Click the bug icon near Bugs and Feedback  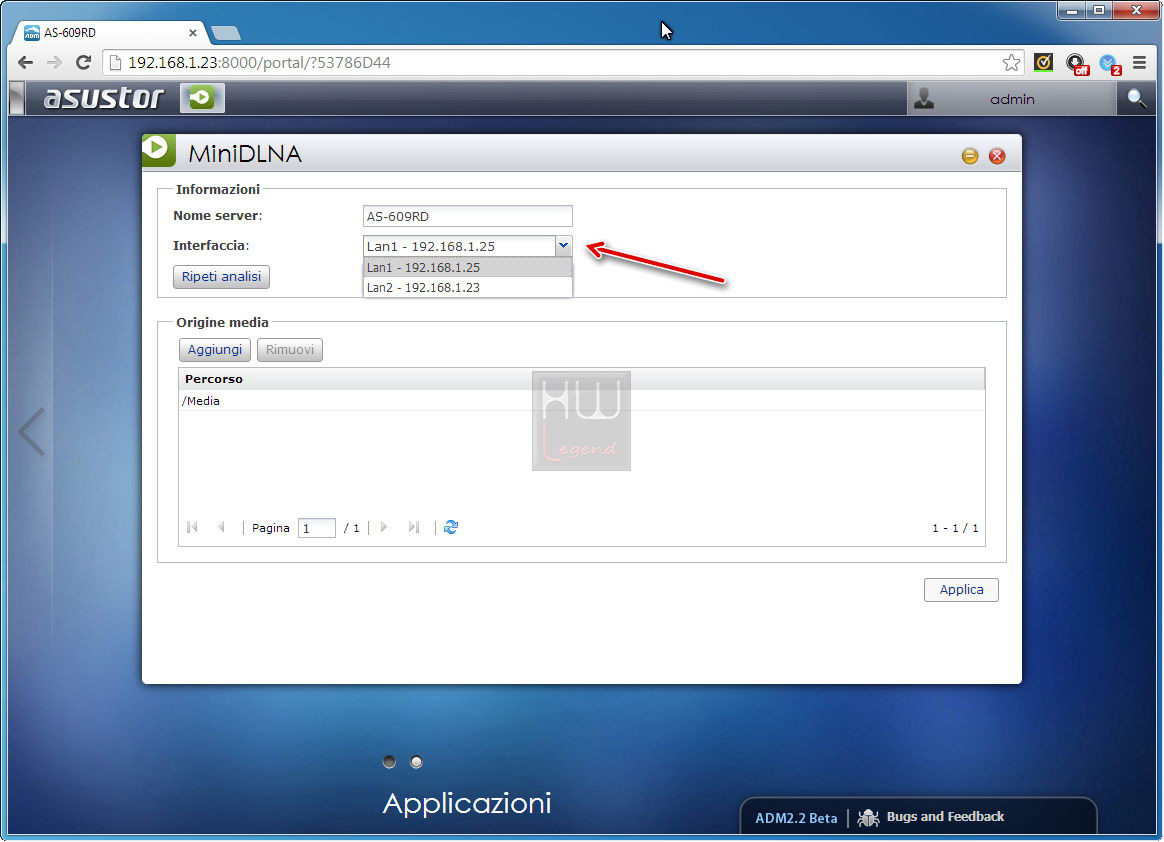click(x=868, y=817)
